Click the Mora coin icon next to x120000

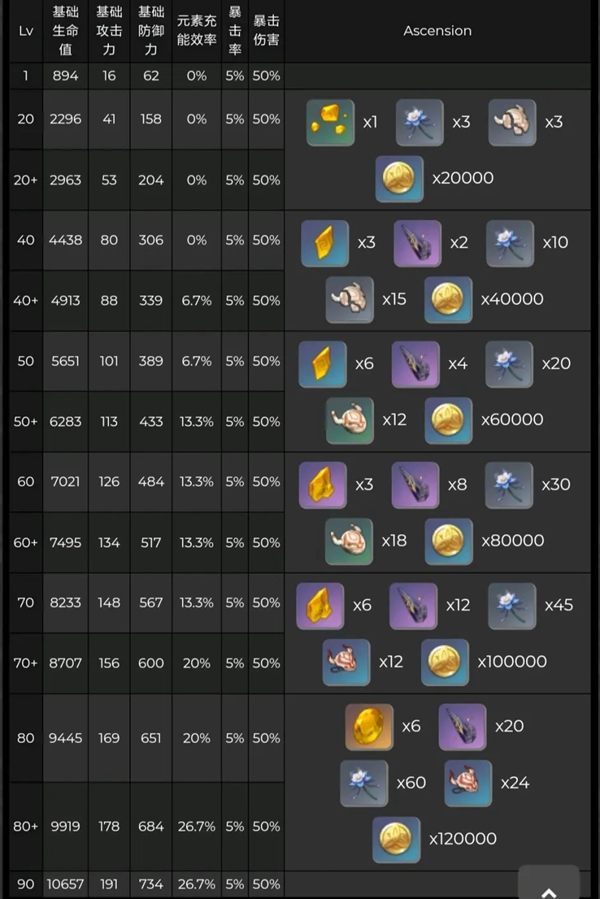[x=396, y=839]
